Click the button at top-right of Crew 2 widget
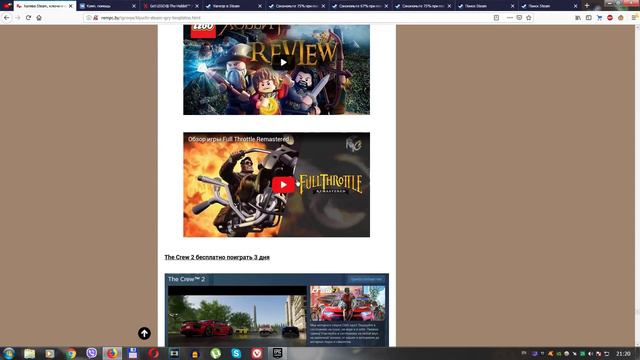Image resolution: width=640 pixels, height=360 pixels. click(x=366, y=279)
